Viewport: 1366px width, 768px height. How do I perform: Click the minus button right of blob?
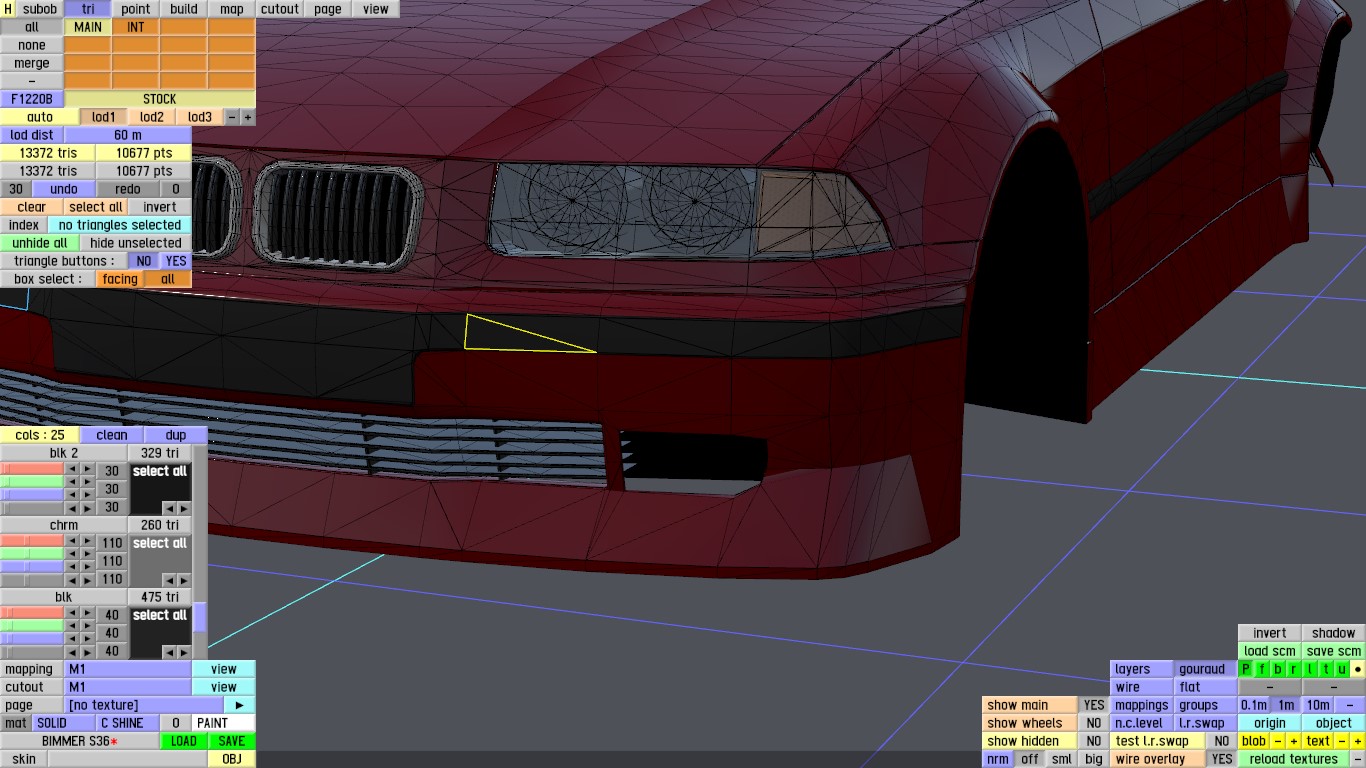[x=1278, y=741]
